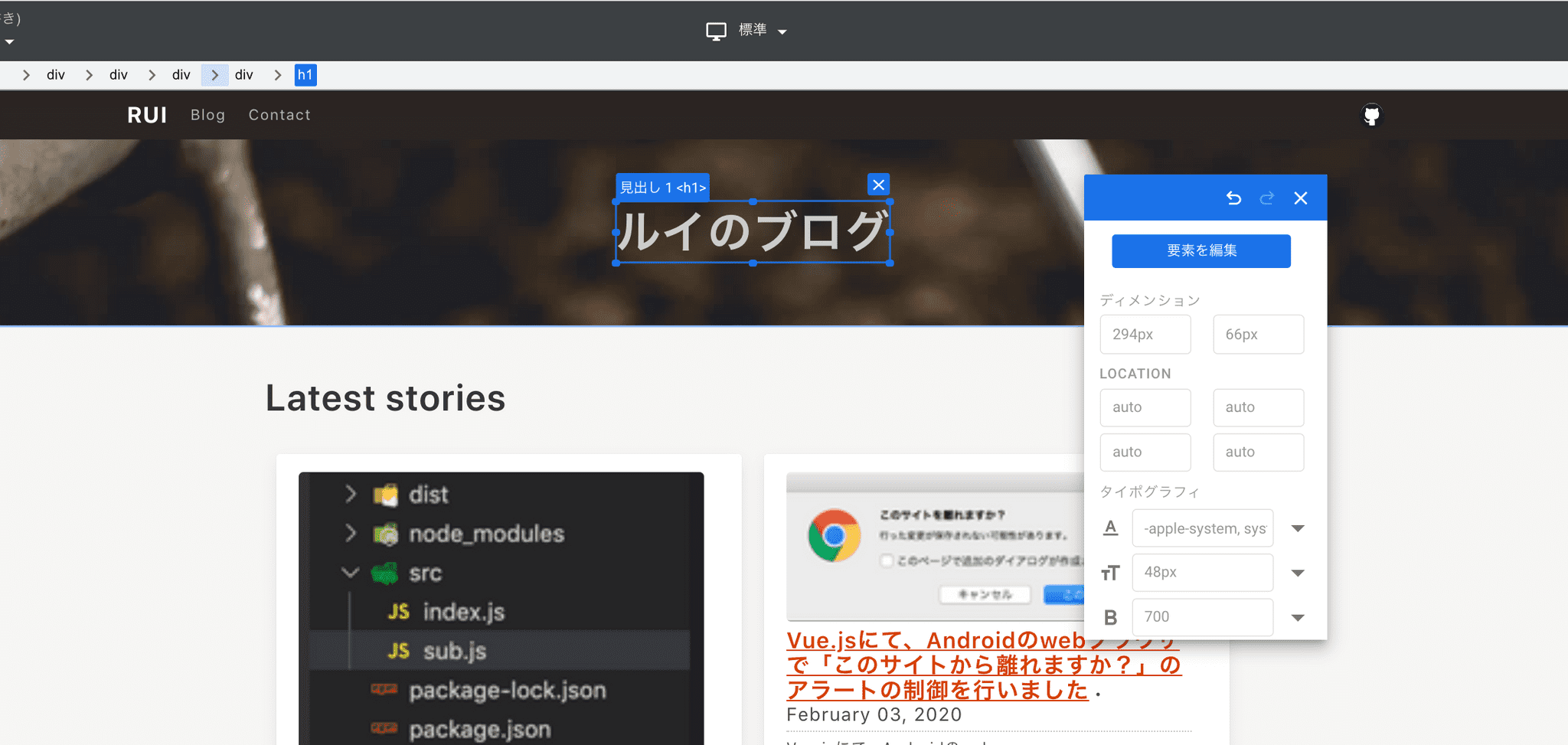Click the 見出し 1 <h1> tag label
Screen dimensions: 1568x745
[663, 188]
